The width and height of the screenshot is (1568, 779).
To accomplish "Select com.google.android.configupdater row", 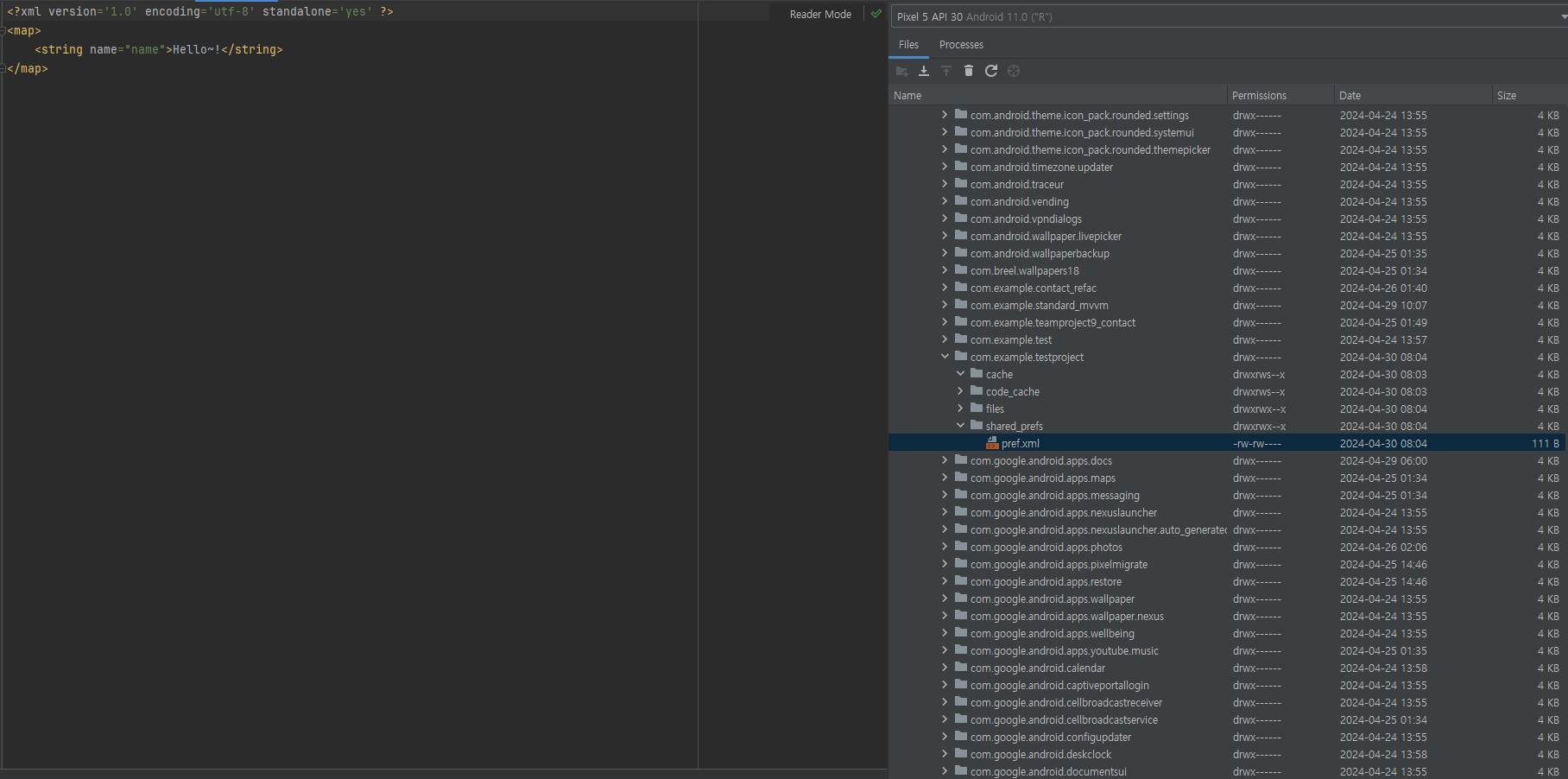I will [1228, 737].
